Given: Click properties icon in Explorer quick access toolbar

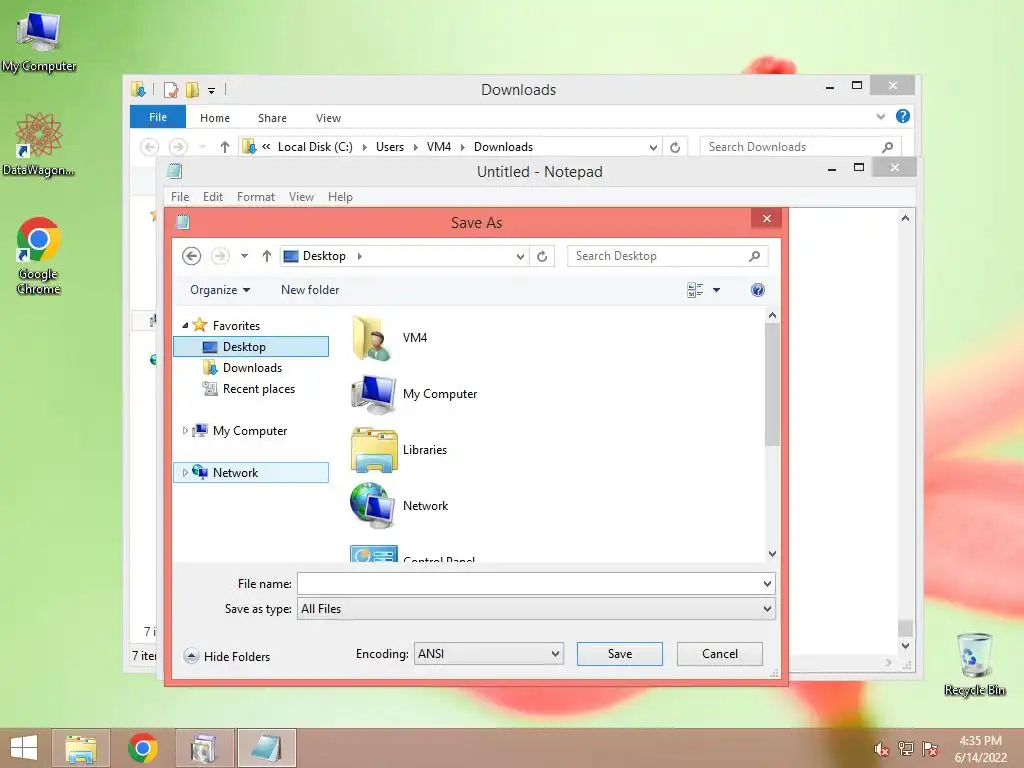Looking at the screenshot, I should coord(171,89).
